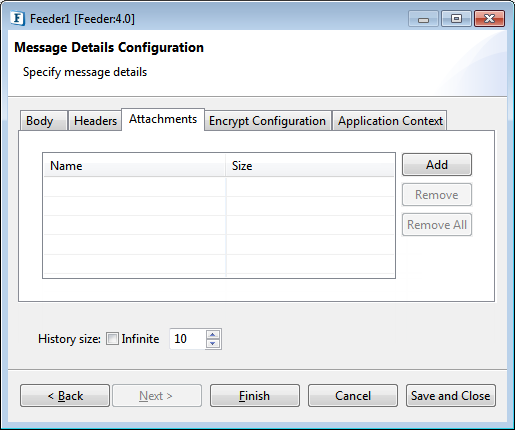515x430 pixels.
Task: Click Save and Close
Action: click(451, 396)
